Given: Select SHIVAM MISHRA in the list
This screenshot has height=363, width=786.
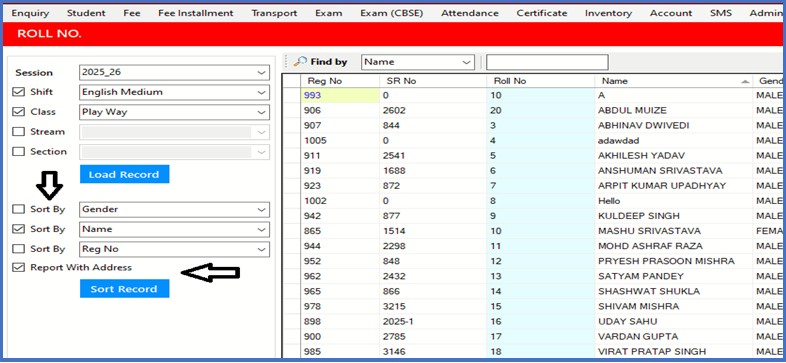Looking at the screenshot, I should pyautogui.click(x=674, y=306).
